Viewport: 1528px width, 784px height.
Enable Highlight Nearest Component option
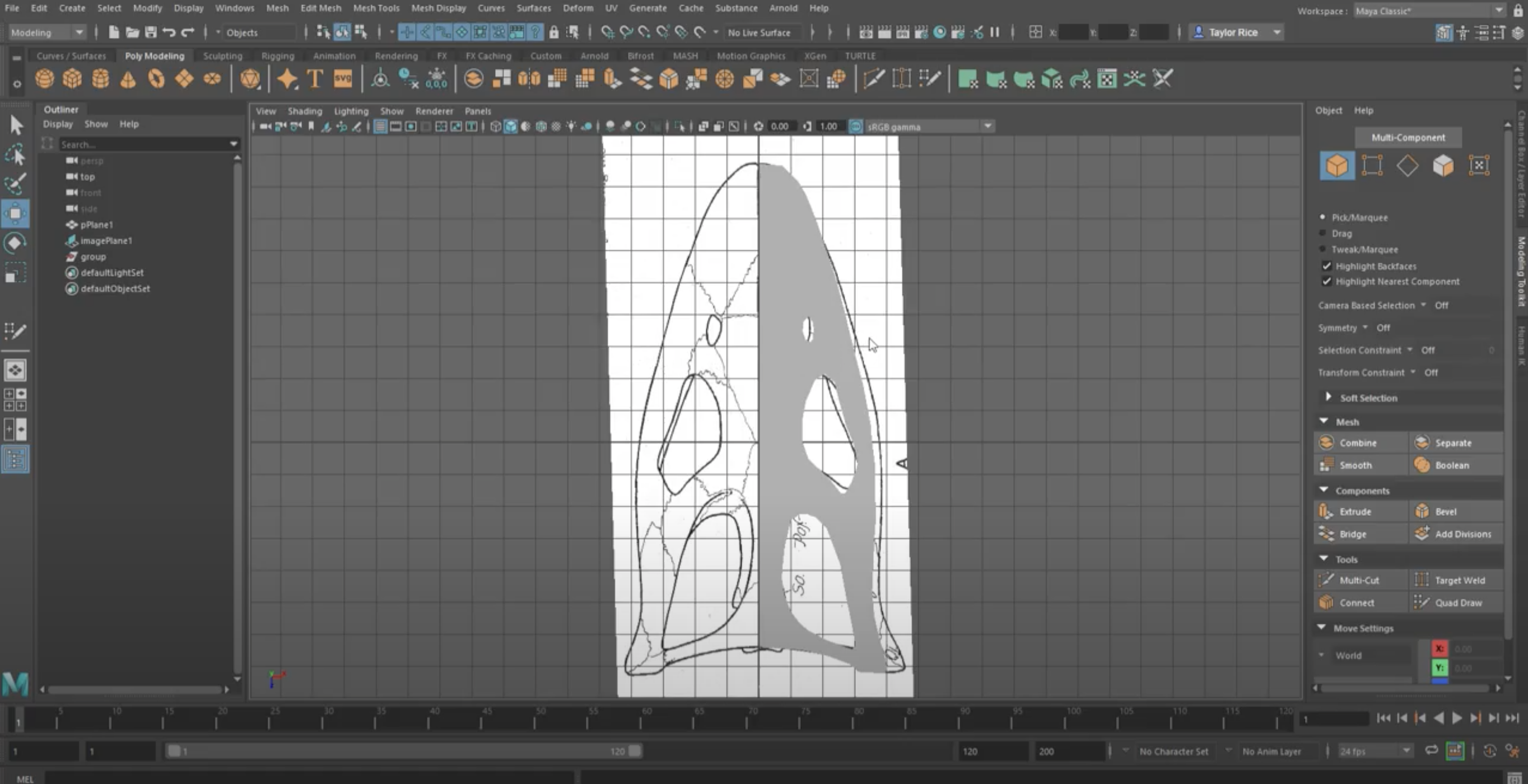point(1327,281)
